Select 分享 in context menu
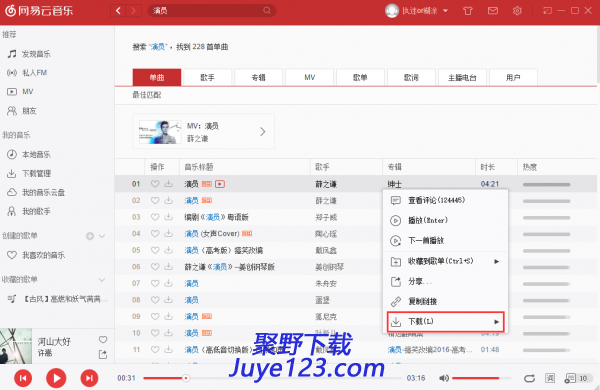Viewport: 600px width, 390px height. click(x=445, y=282)
